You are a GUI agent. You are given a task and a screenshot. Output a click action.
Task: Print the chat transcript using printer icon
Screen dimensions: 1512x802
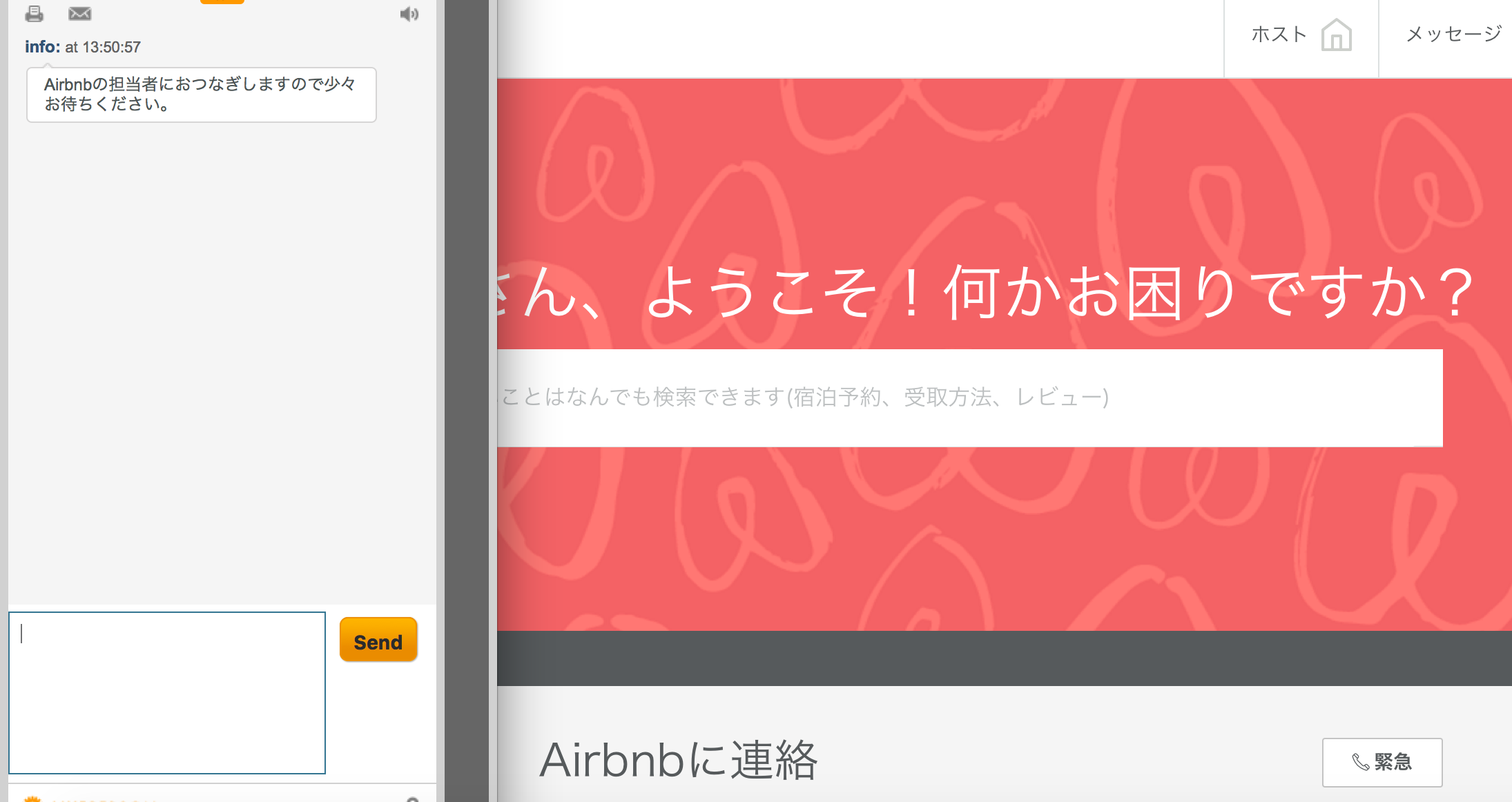tap(34, 14)
